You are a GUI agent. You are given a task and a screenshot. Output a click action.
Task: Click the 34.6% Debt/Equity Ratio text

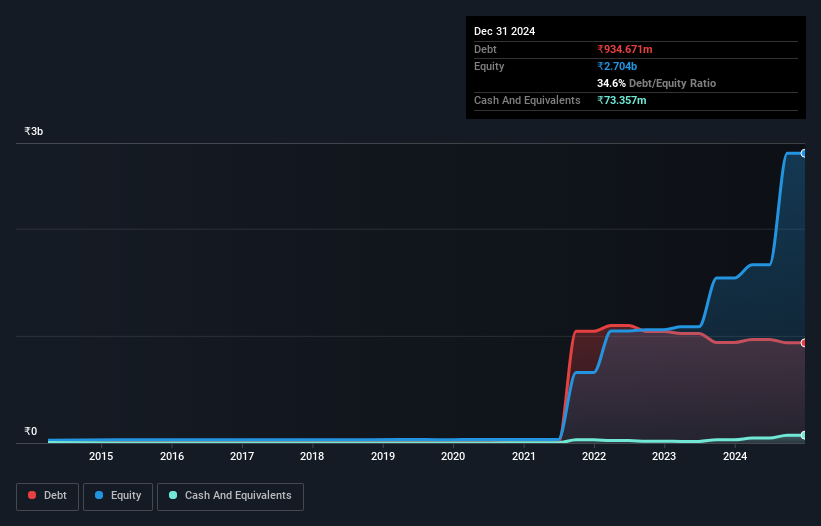point(656,83)
